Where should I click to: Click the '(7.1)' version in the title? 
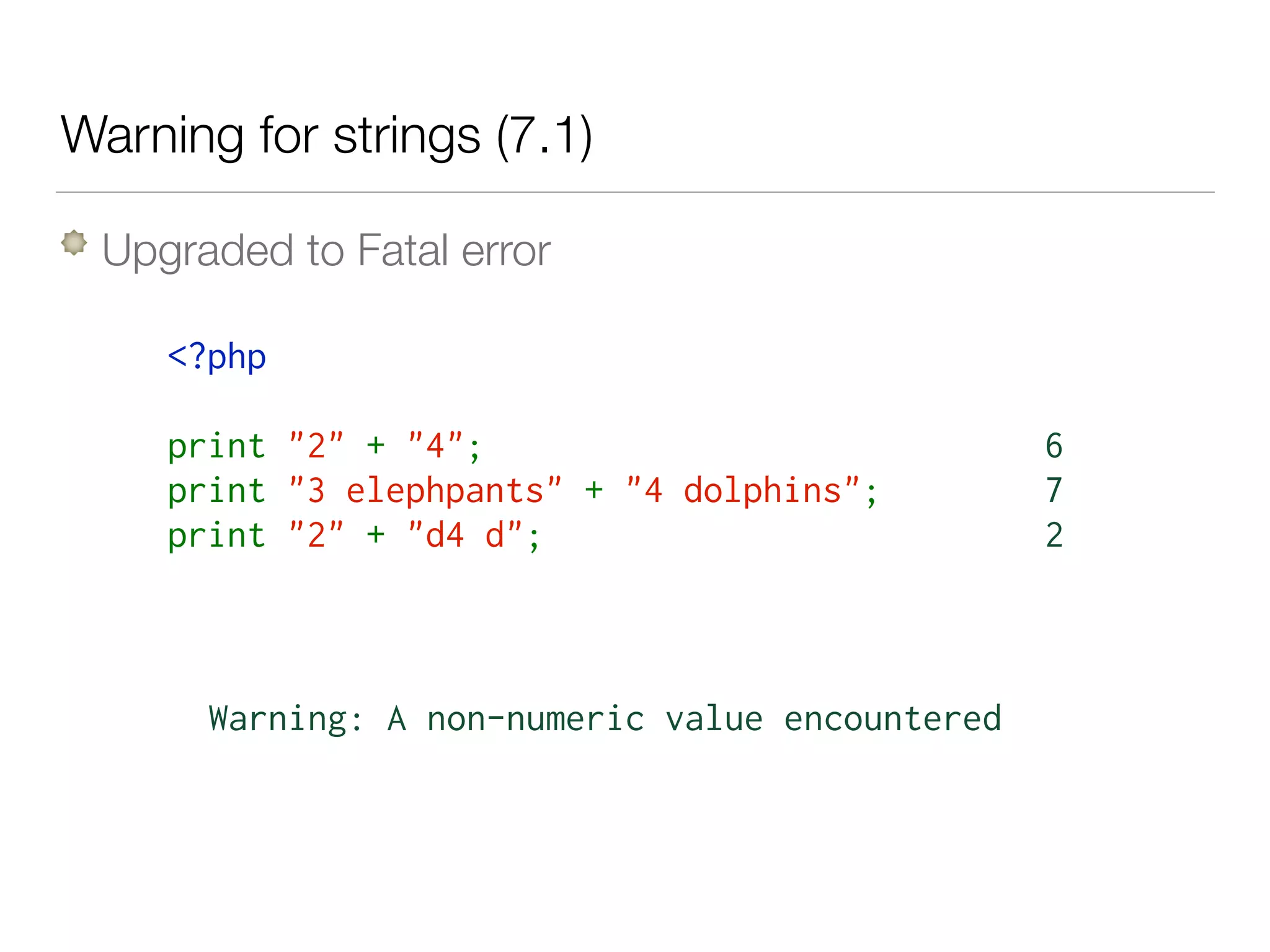544,136
